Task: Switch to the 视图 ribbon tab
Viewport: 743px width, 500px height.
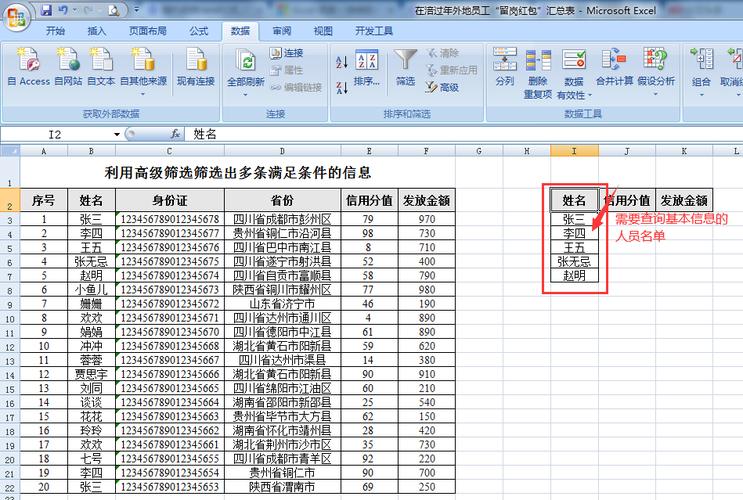Action: [x=323, y=31]
